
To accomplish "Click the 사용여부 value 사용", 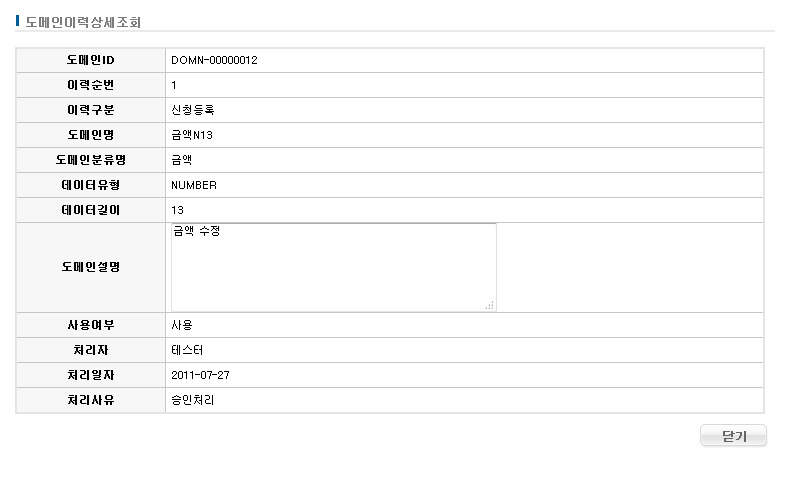I will 182,325.
